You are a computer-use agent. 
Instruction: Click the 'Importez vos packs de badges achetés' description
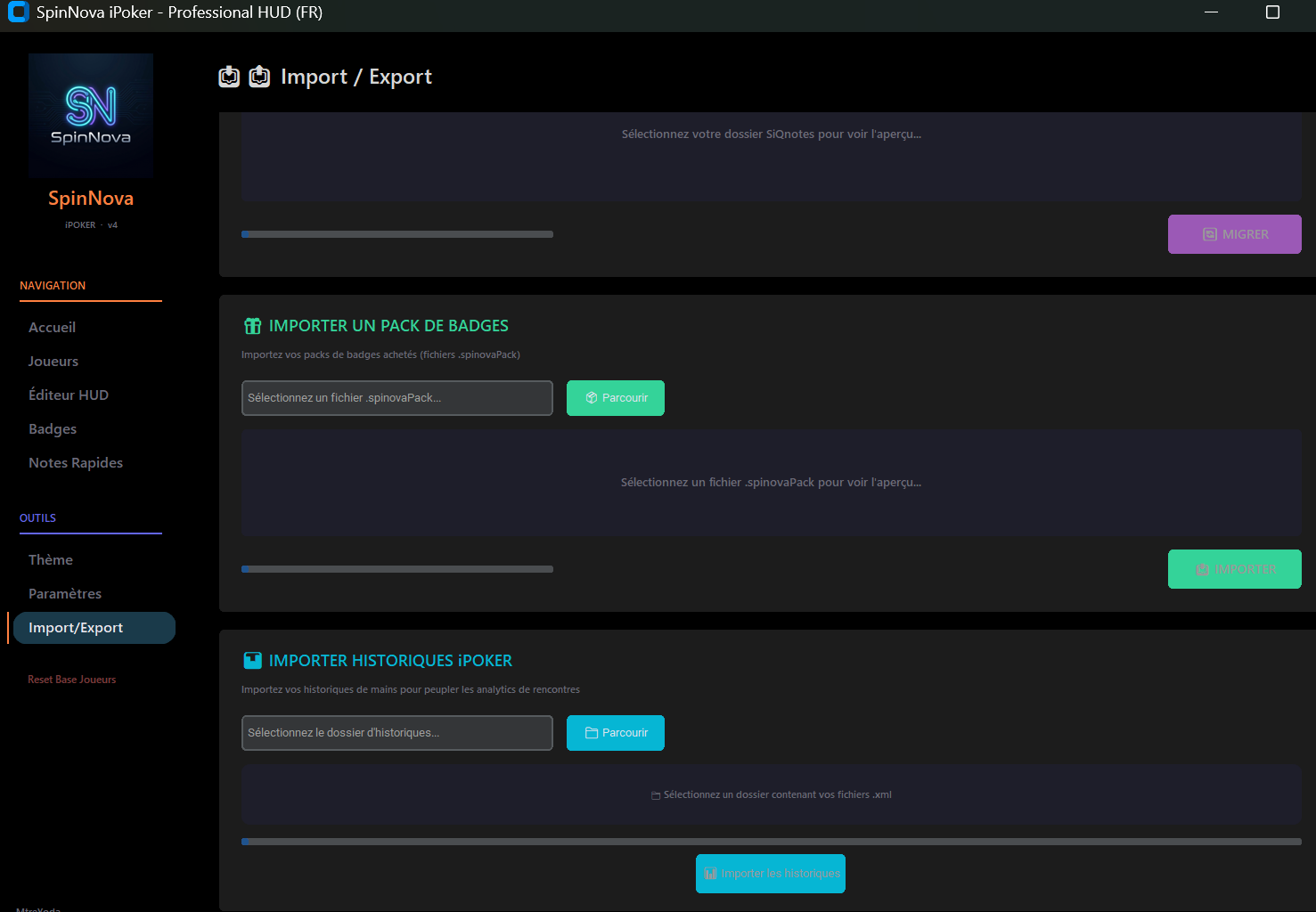point(380,354)
